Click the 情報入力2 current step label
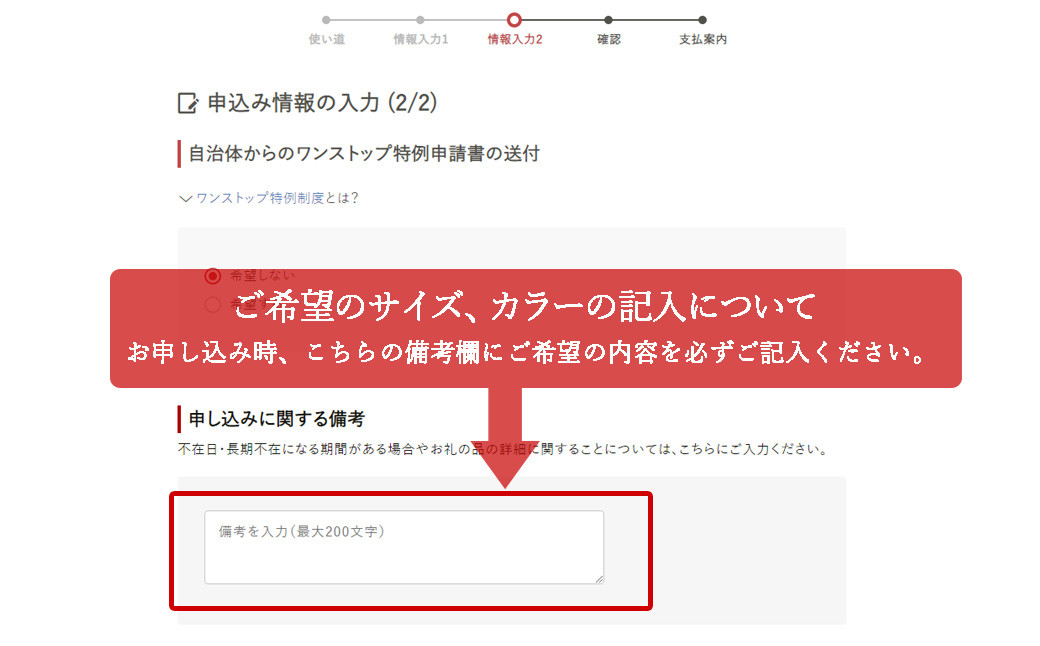The width and height of the screenshot is (1040, 646). [515, 39]
